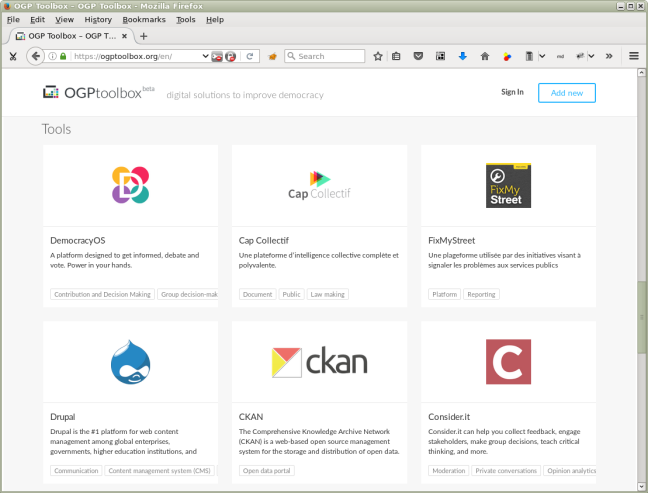
Task: Click the FixMyStreet card title
Action: (451, 241)
